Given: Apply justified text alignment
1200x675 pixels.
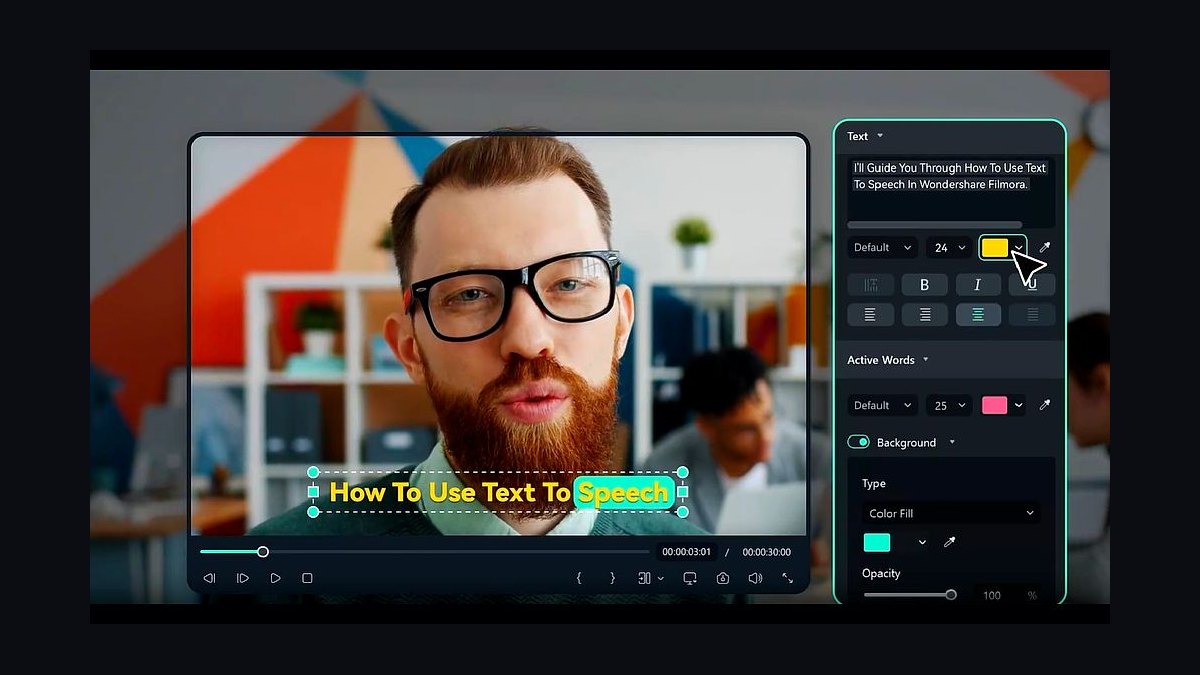Looking at the screenshot, I should tap(1033, 315).
